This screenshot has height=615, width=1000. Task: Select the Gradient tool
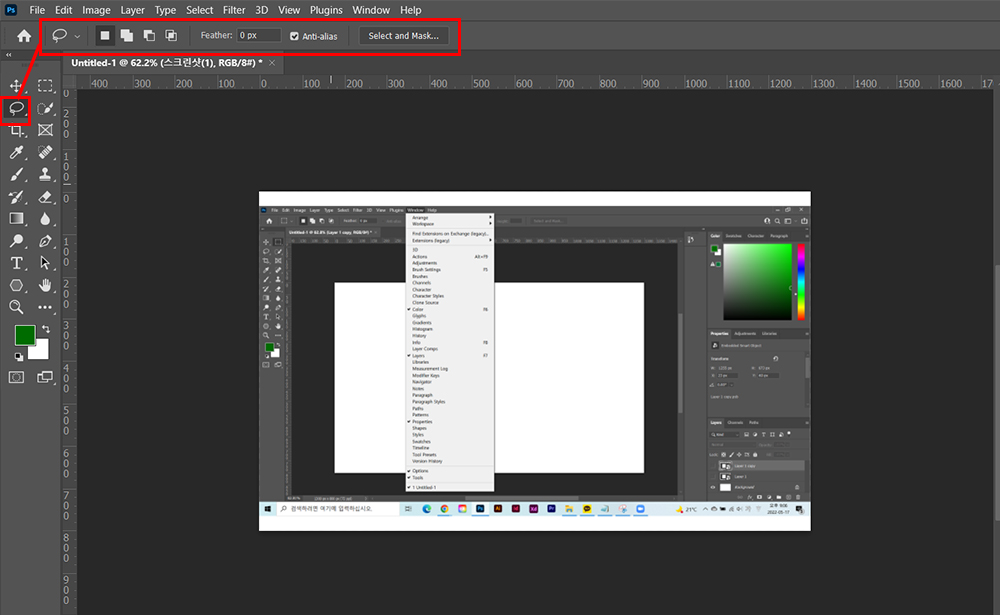coord(16,219)
